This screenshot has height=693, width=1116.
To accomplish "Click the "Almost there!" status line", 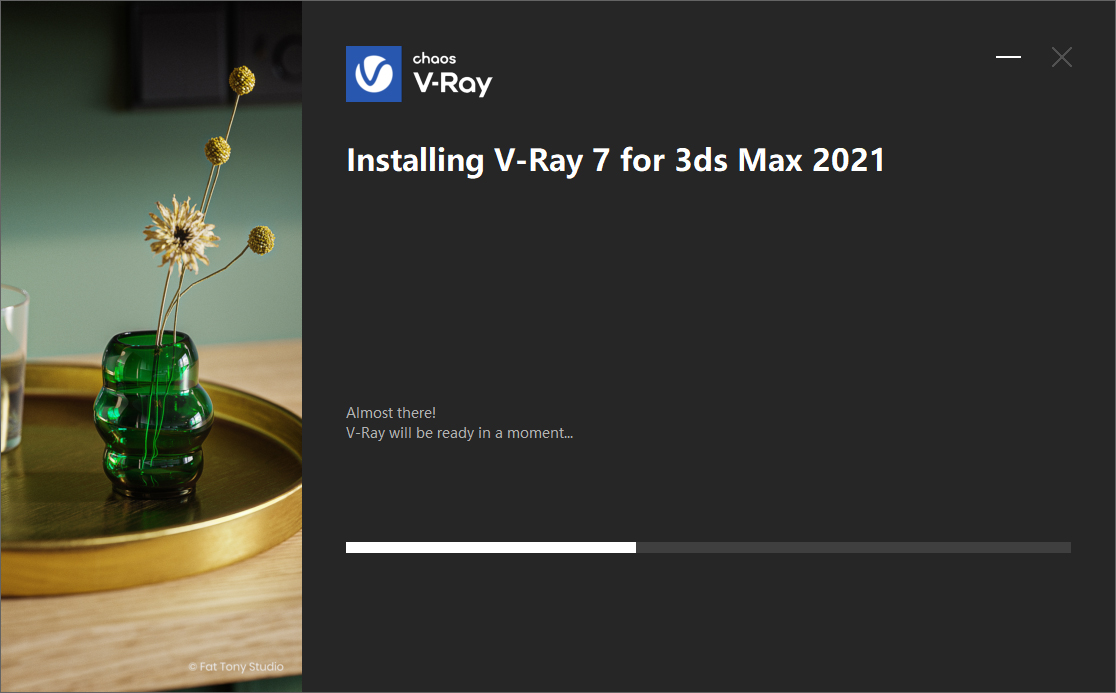I will point(391,413).
